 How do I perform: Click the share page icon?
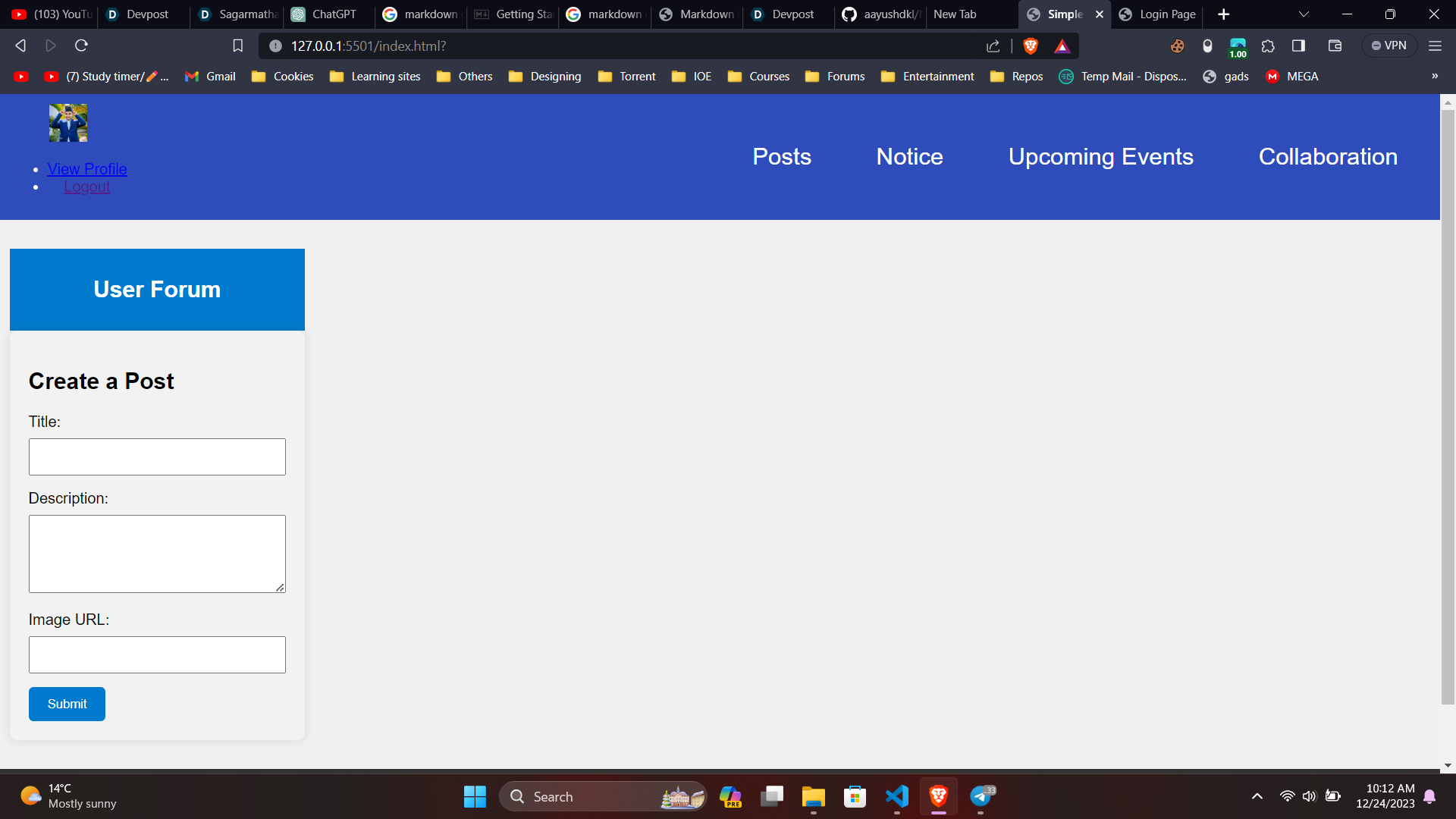pyautogui.click(x=993, y=46)
